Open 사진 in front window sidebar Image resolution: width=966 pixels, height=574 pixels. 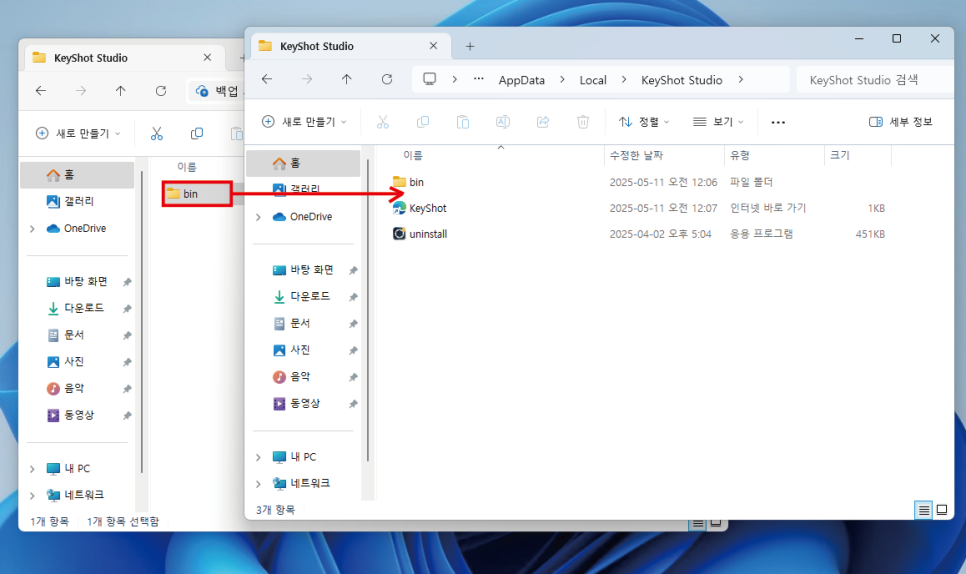point(291,350)
